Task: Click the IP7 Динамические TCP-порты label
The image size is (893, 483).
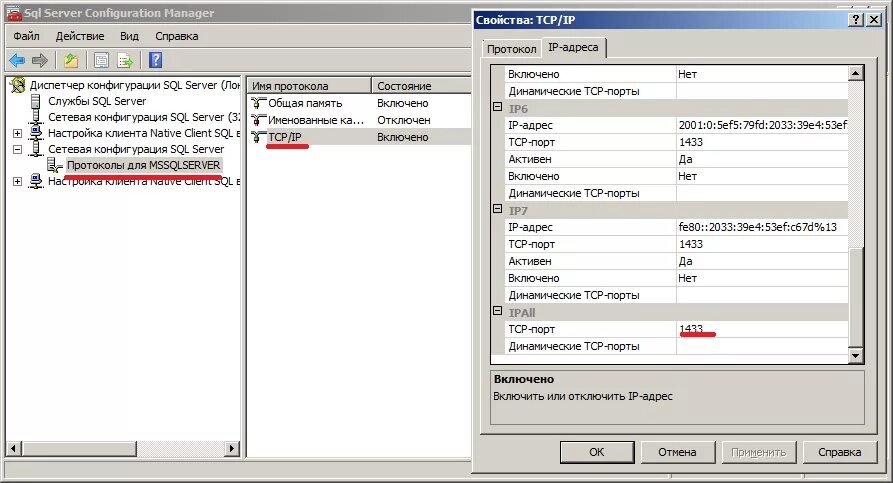Action: [x=574, y=296]
